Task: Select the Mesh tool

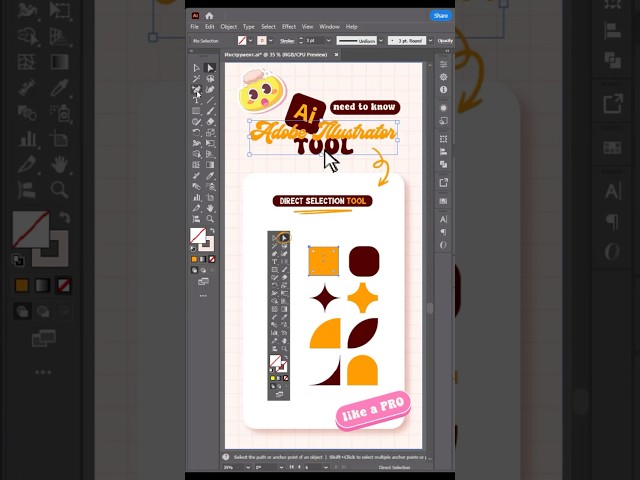Action: [196, 165]
